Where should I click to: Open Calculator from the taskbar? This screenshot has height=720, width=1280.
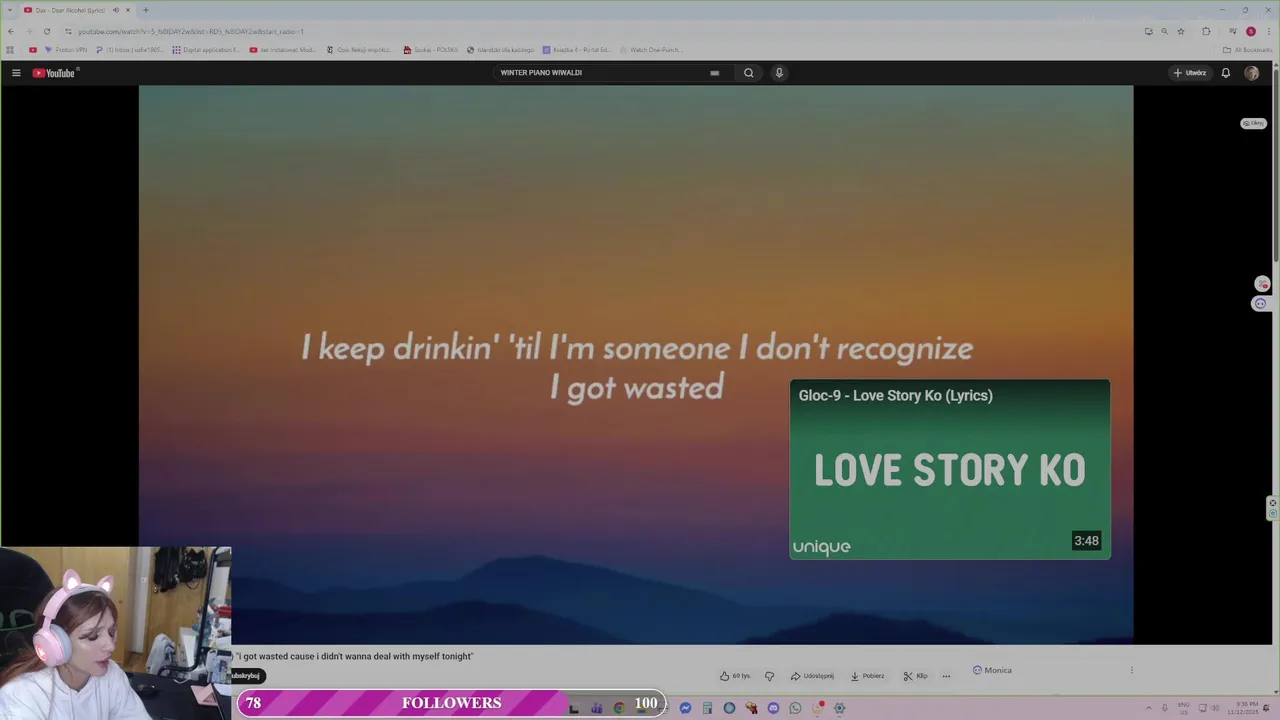(707, 708)
